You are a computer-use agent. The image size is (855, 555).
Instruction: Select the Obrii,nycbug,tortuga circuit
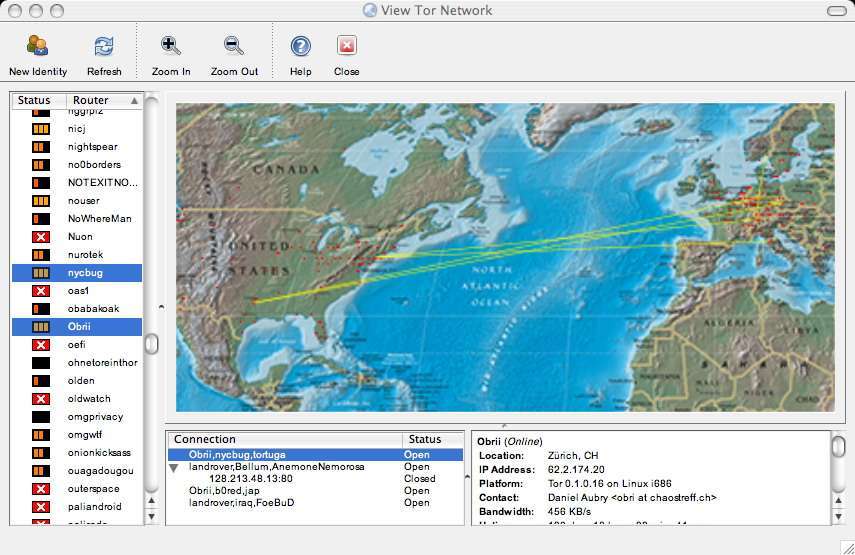pyautogui.click(x=315, y=455)
